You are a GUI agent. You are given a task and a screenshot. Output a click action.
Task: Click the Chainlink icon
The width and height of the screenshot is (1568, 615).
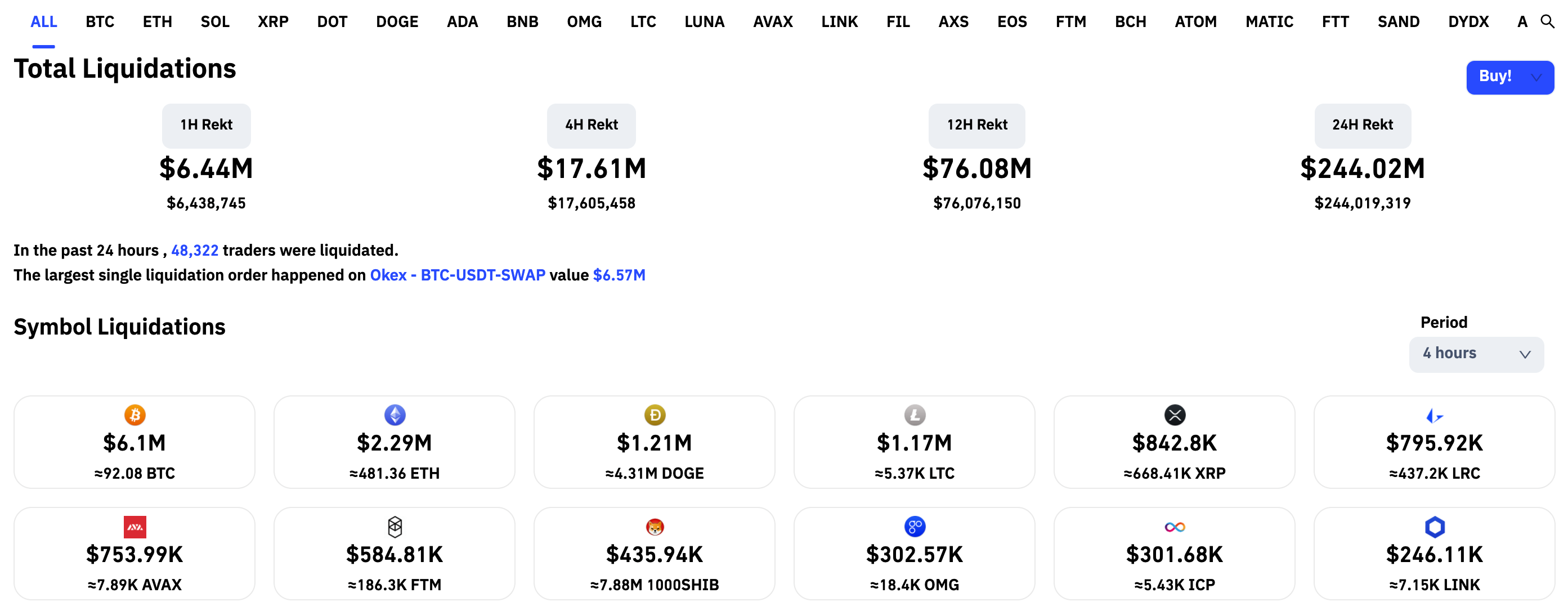1434,527
